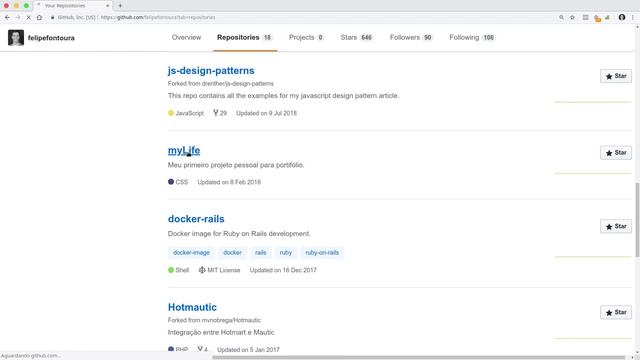Click the zoom magnifier icon in address bar
Viewport: 640px width, 360px height.
coord(561,18)
